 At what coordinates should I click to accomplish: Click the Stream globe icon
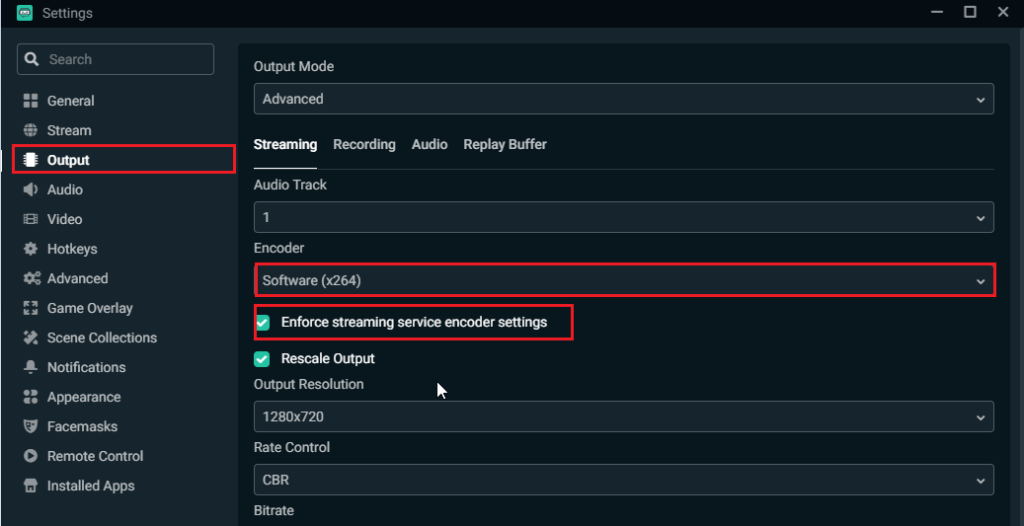coord(31,130)
